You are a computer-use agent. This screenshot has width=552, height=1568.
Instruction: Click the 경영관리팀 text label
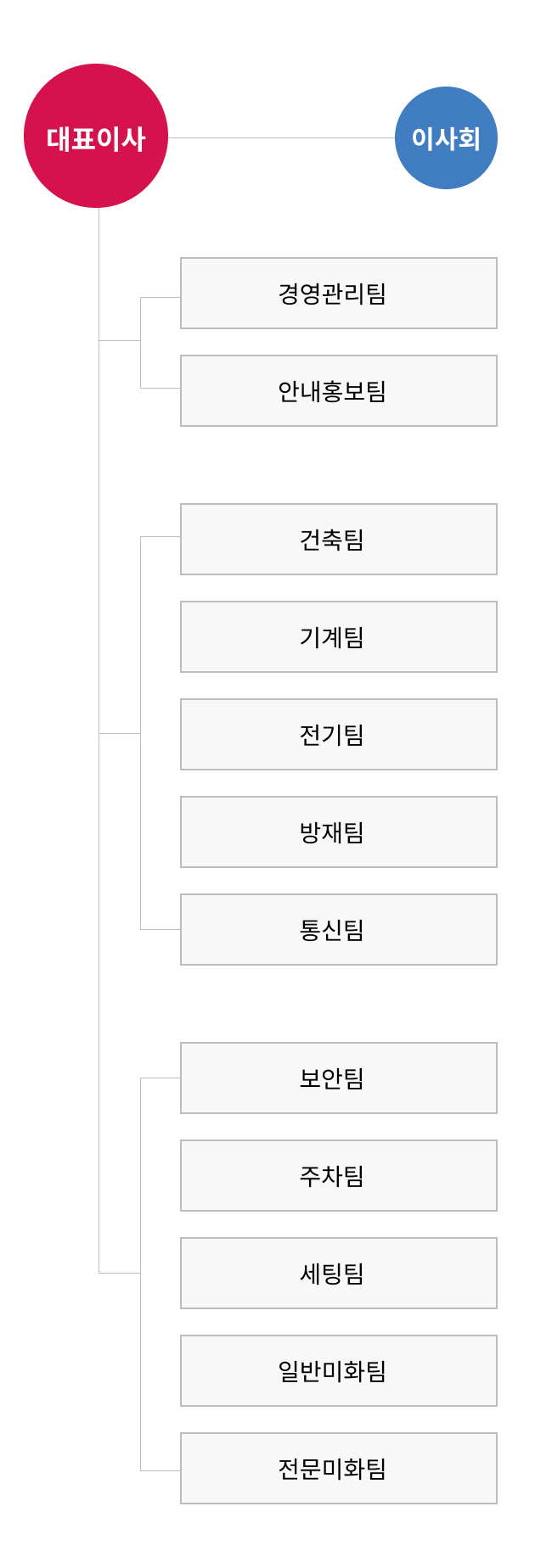(332, 294)
